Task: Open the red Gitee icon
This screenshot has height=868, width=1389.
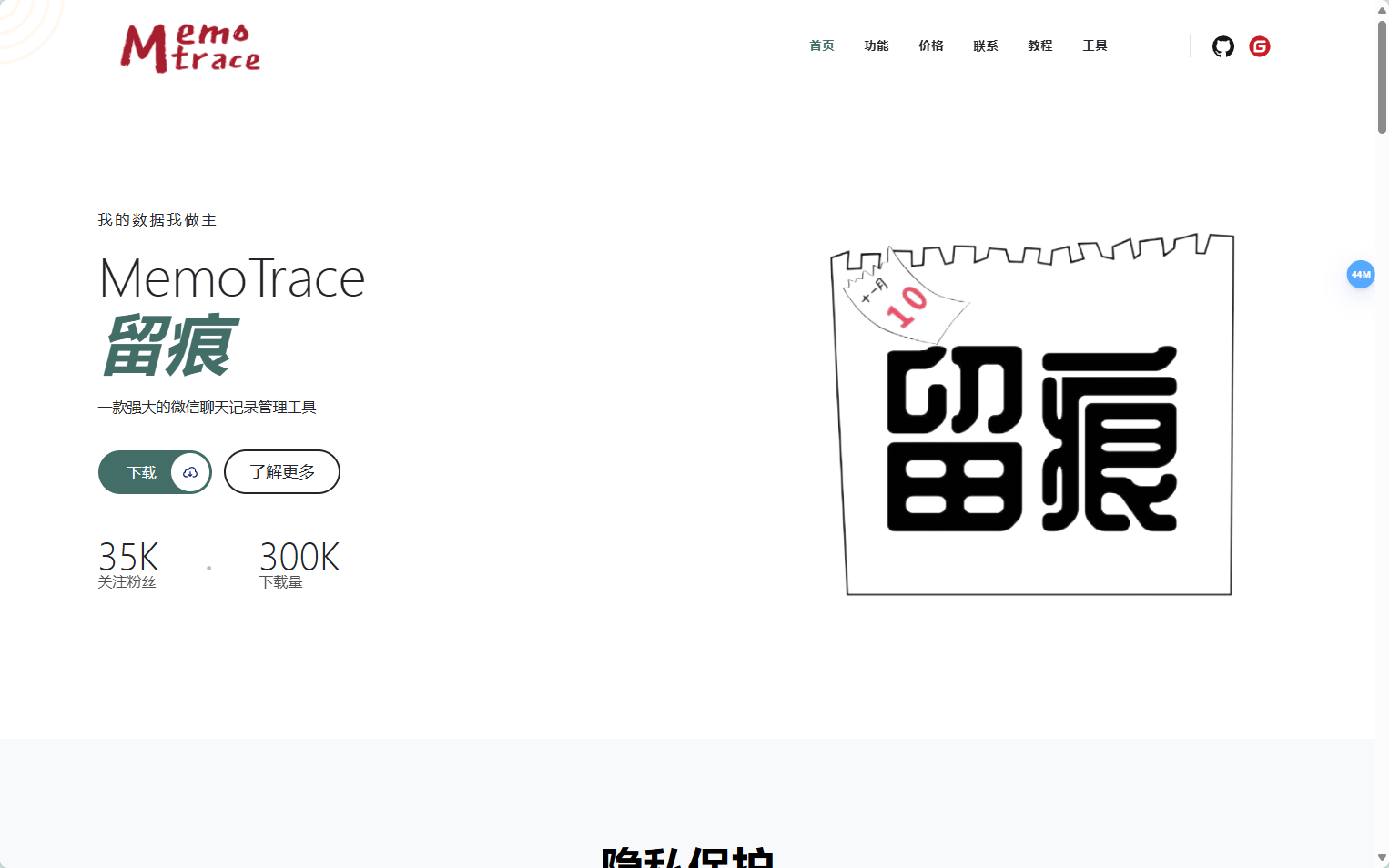Action: (1260, 46)
